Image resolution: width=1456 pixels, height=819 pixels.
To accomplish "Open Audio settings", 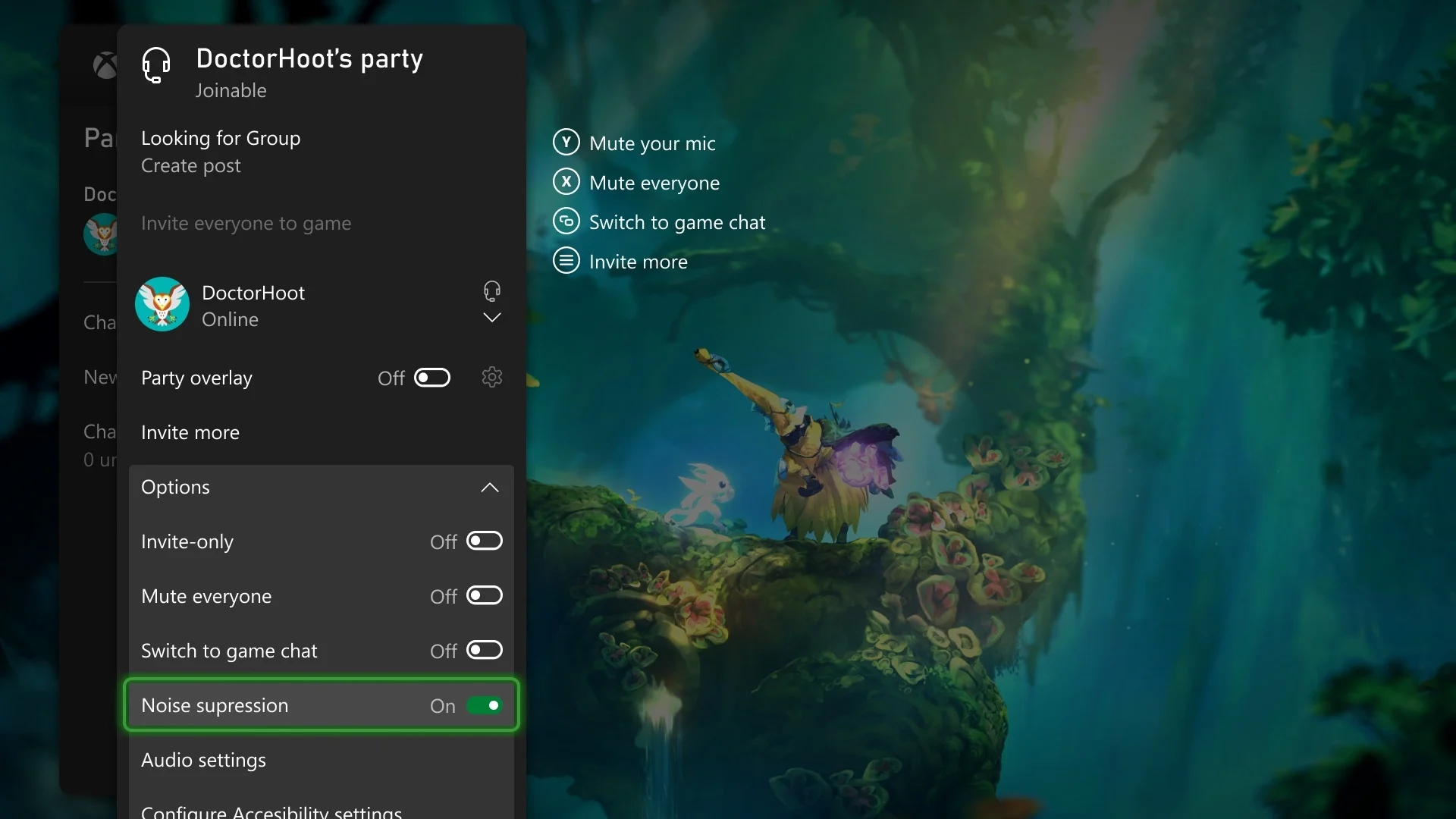I will click(x=203, y=760).
